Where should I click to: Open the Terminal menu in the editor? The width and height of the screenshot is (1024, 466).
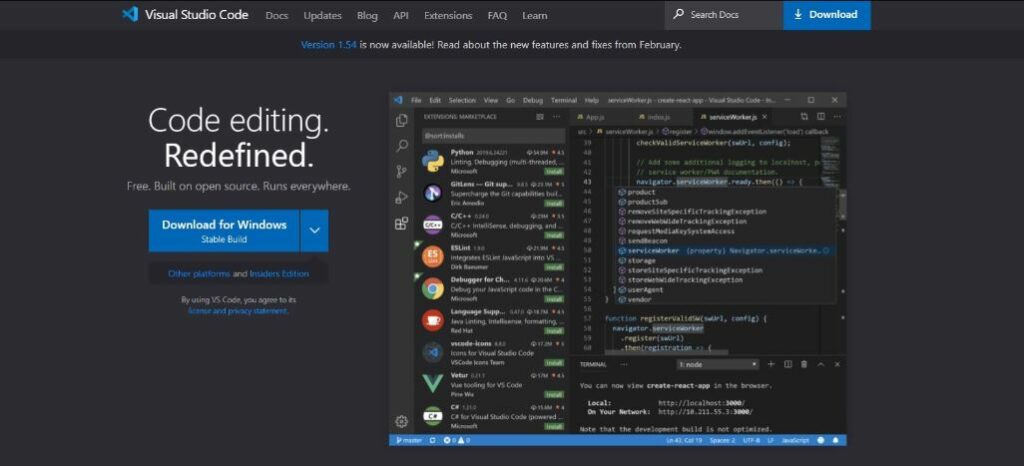point(564,101)
